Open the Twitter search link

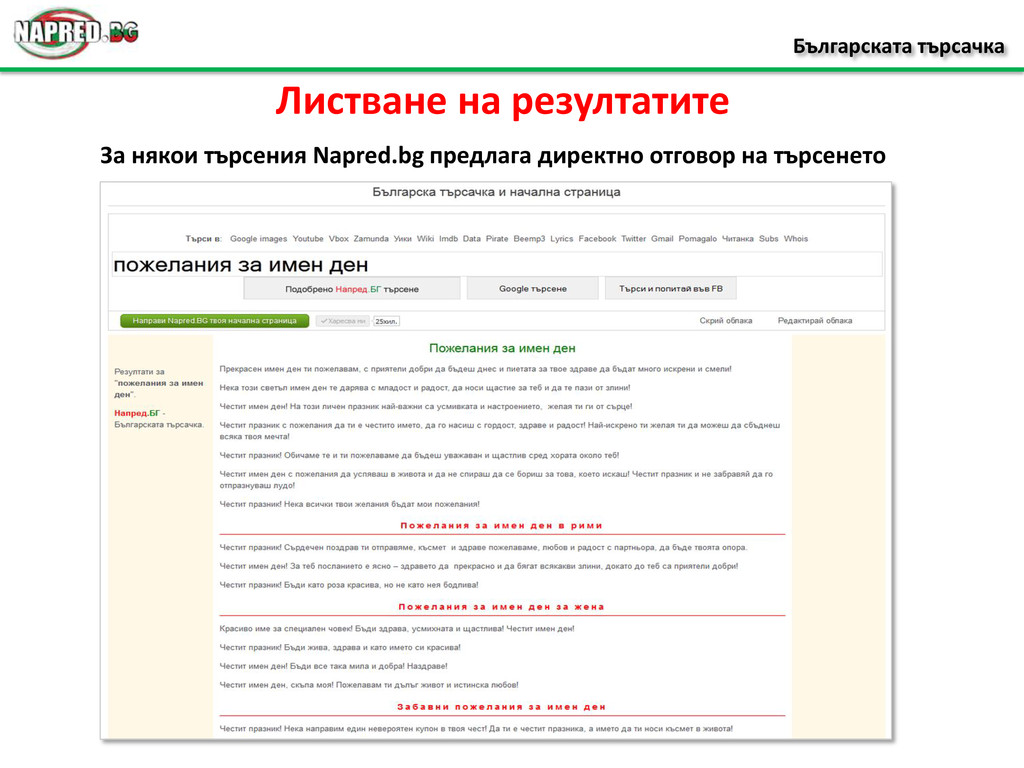coord(633,239)
